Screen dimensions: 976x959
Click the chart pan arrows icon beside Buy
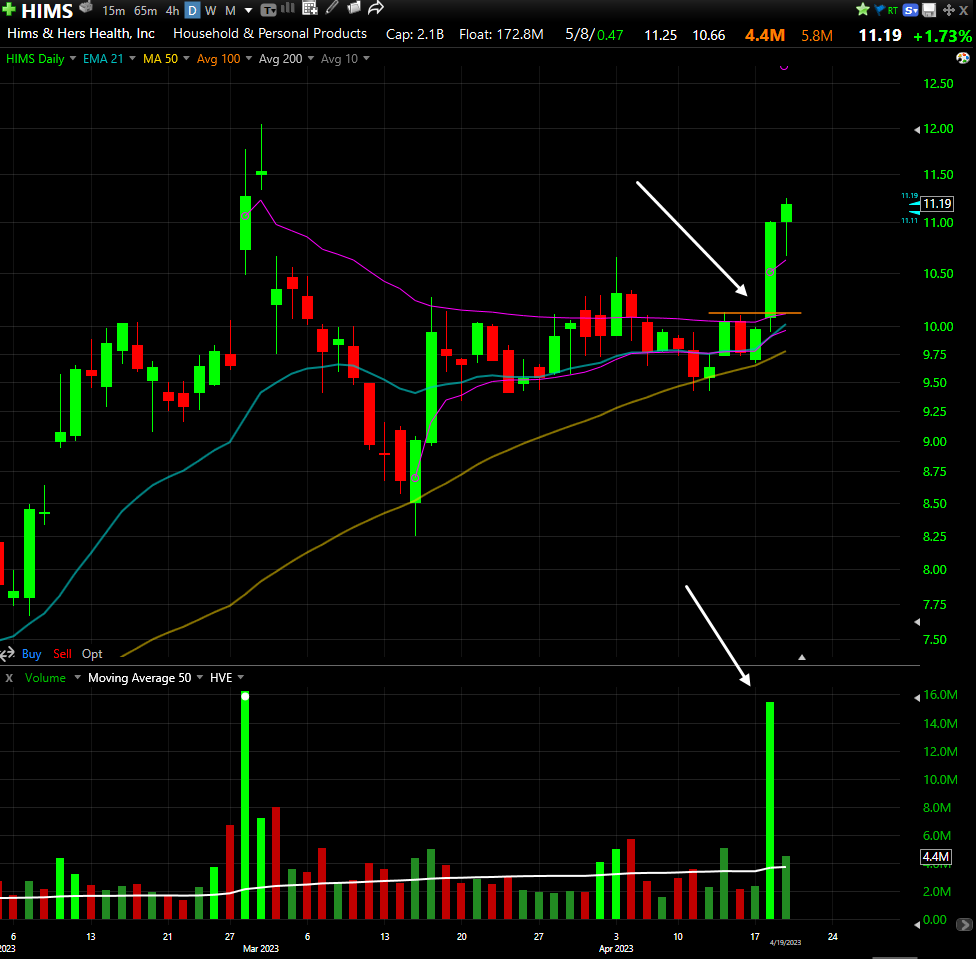(7, 653)
